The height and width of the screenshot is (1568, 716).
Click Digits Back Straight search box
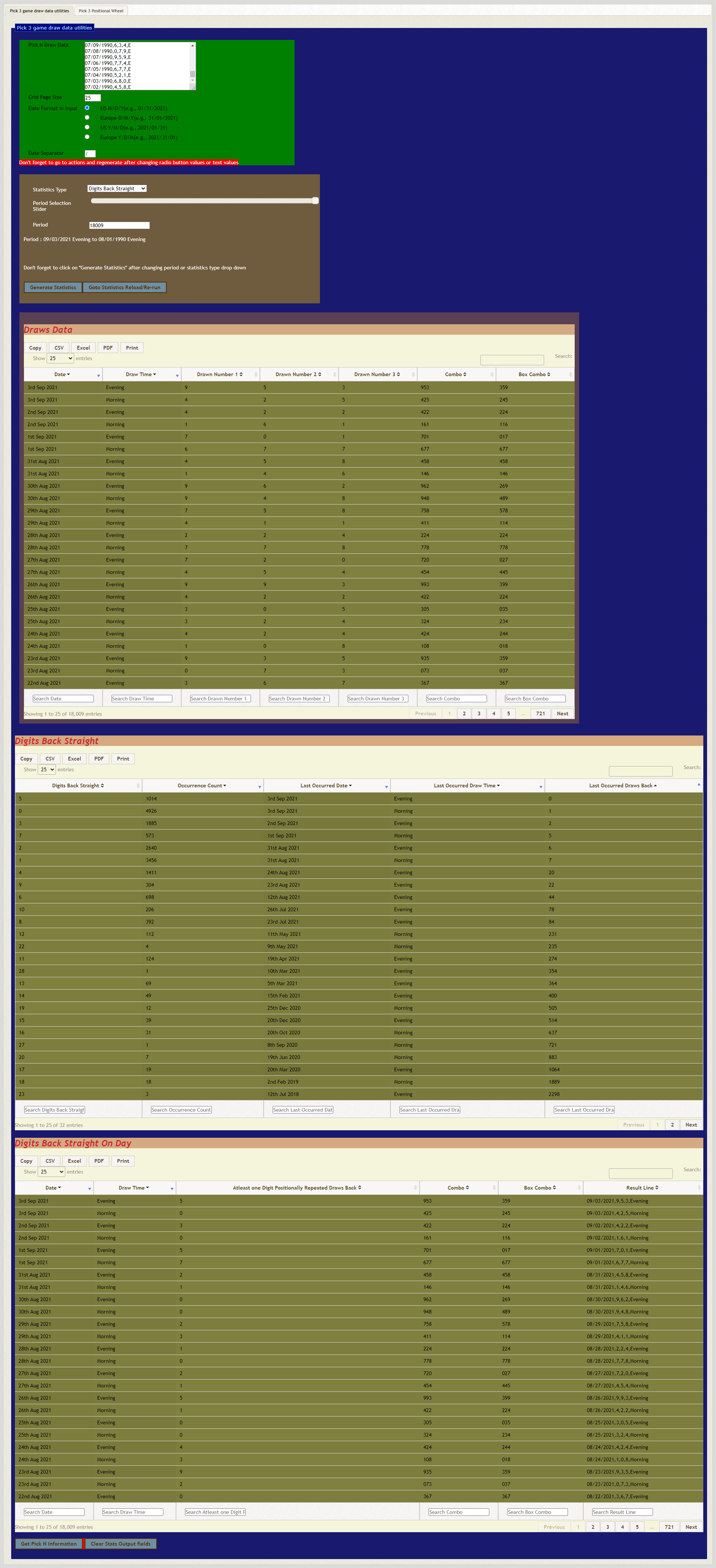tap(641, 771)
